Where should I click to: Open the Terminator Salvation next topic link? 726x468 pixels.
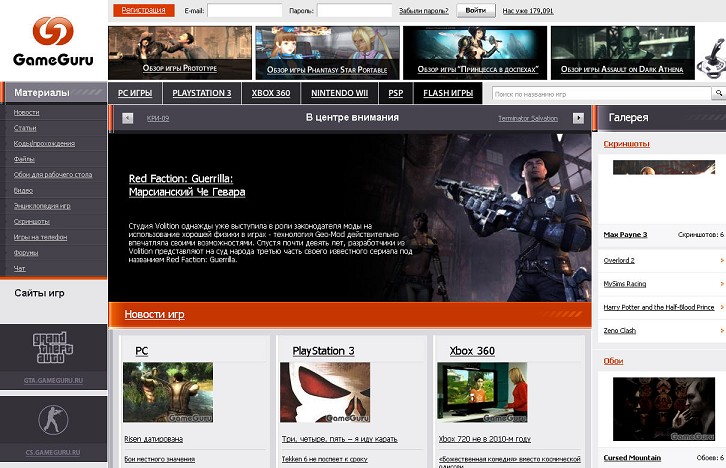[x=528, y=119]
